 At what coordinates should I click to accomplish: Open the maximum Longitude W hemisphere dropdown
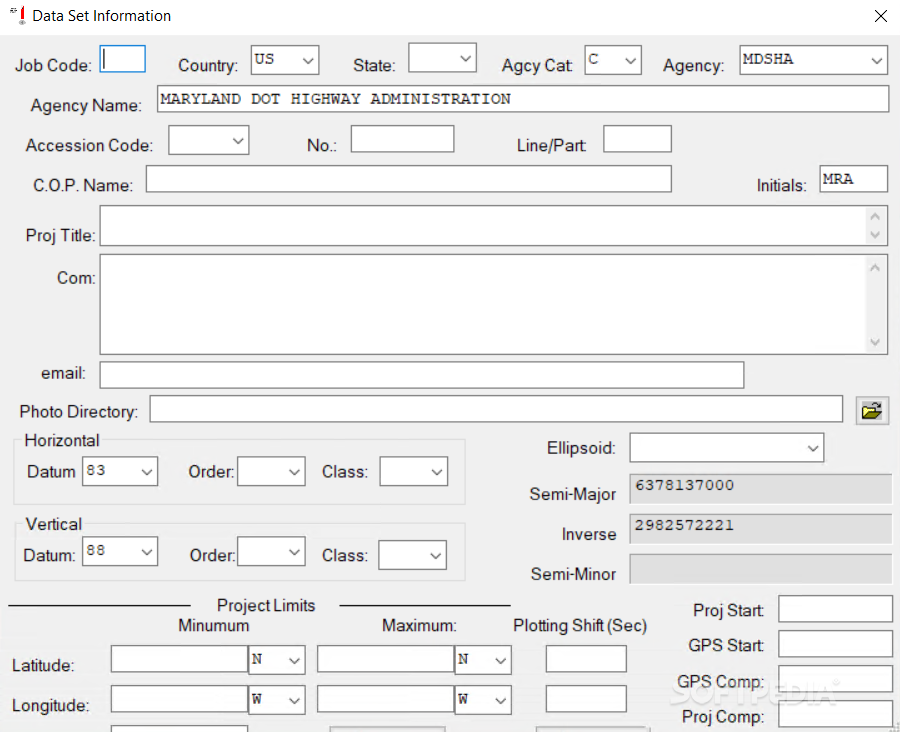(483, 700)
